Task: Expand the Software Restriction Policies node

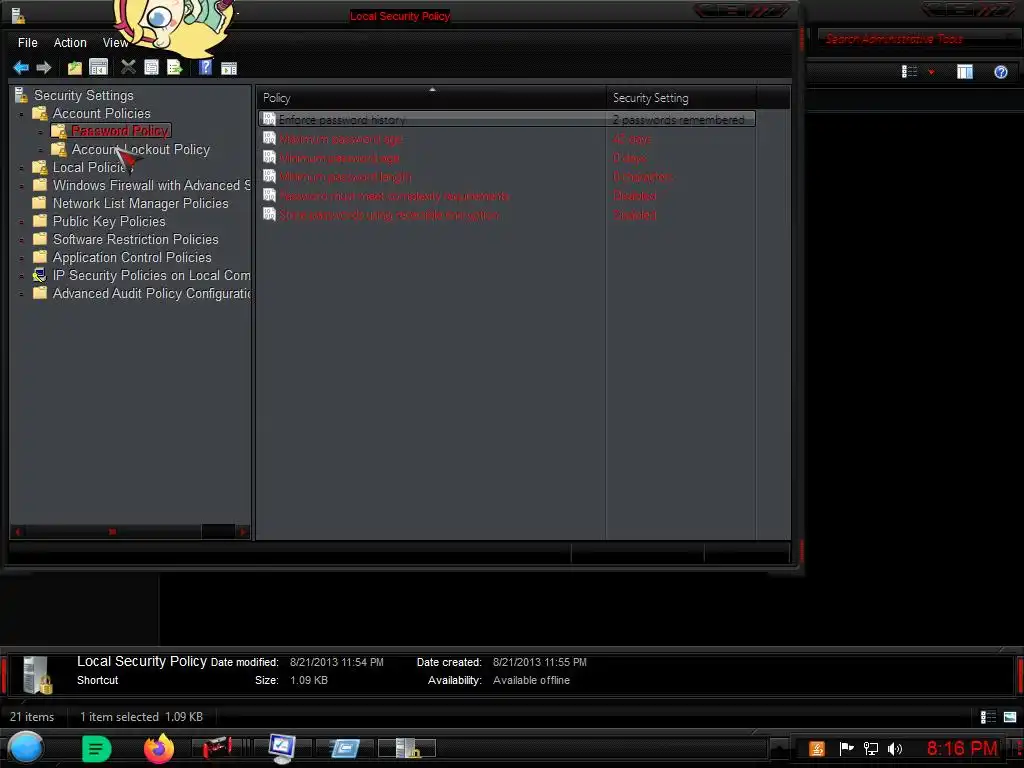Action: click(22, 240)
